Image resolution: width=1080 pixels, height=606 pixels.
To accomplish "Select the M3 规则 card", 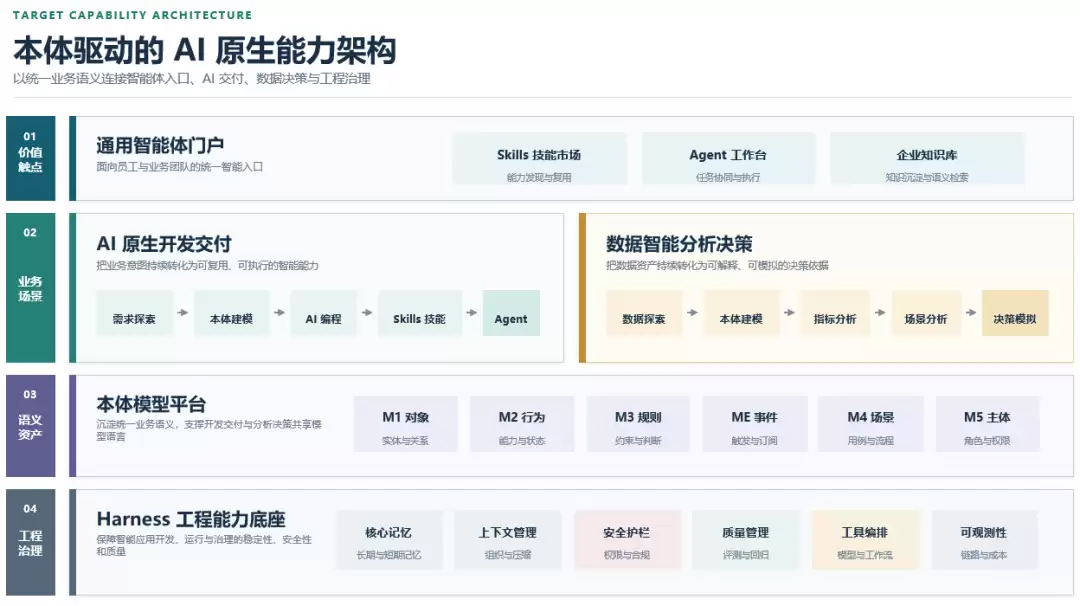I will tap(638, 424).
